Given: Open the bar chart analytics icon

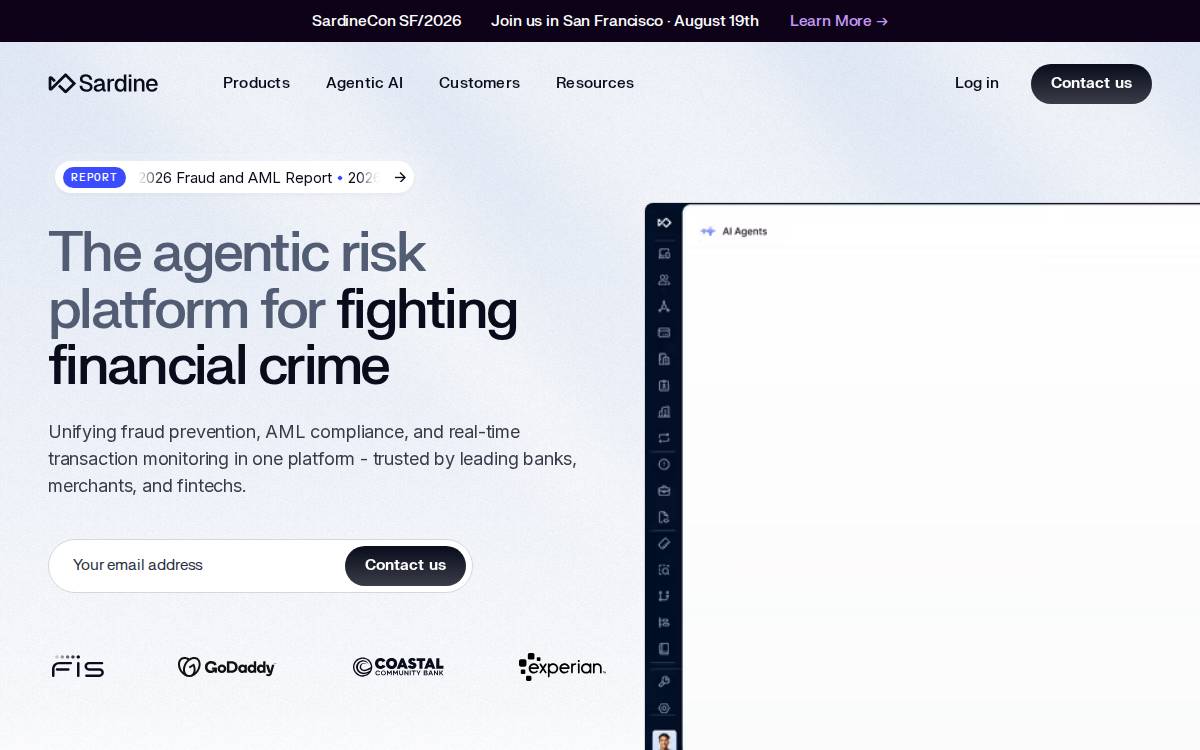Looking at the screenshot, I should pyautogui.click(x=664, y=412).
